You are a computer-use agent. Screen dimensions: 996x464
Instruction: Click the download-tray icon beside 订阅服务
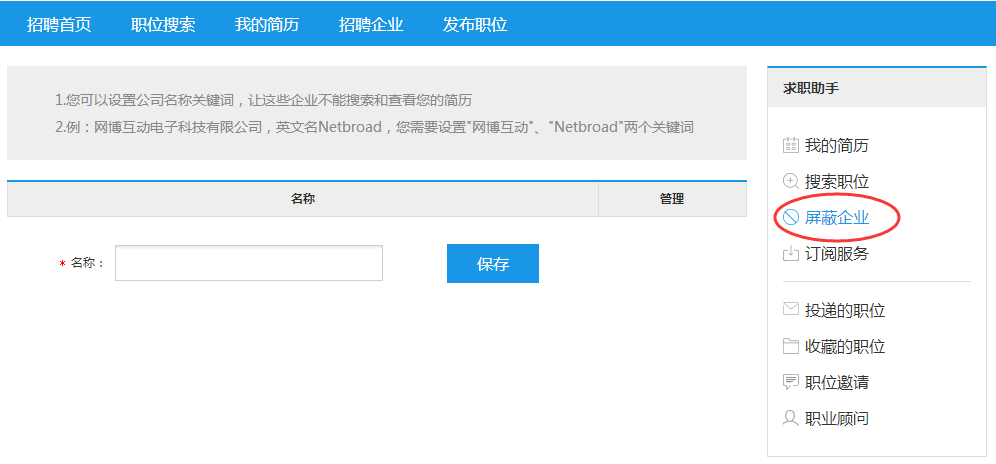point(790,254)
